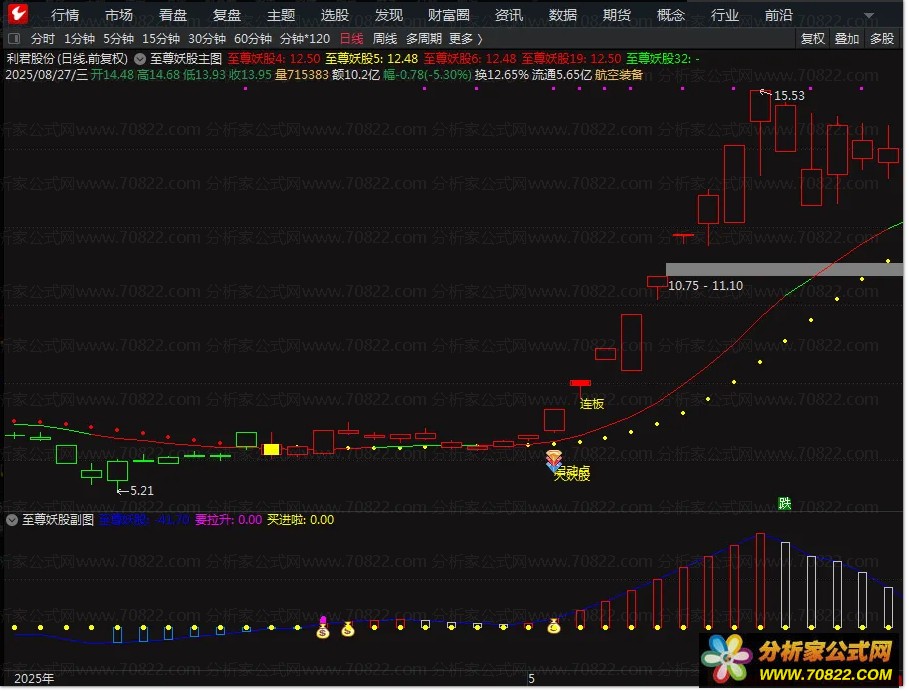Switch to 周线 weekly period
Viewport: 909px width, 691px height.
coord(385,39)
